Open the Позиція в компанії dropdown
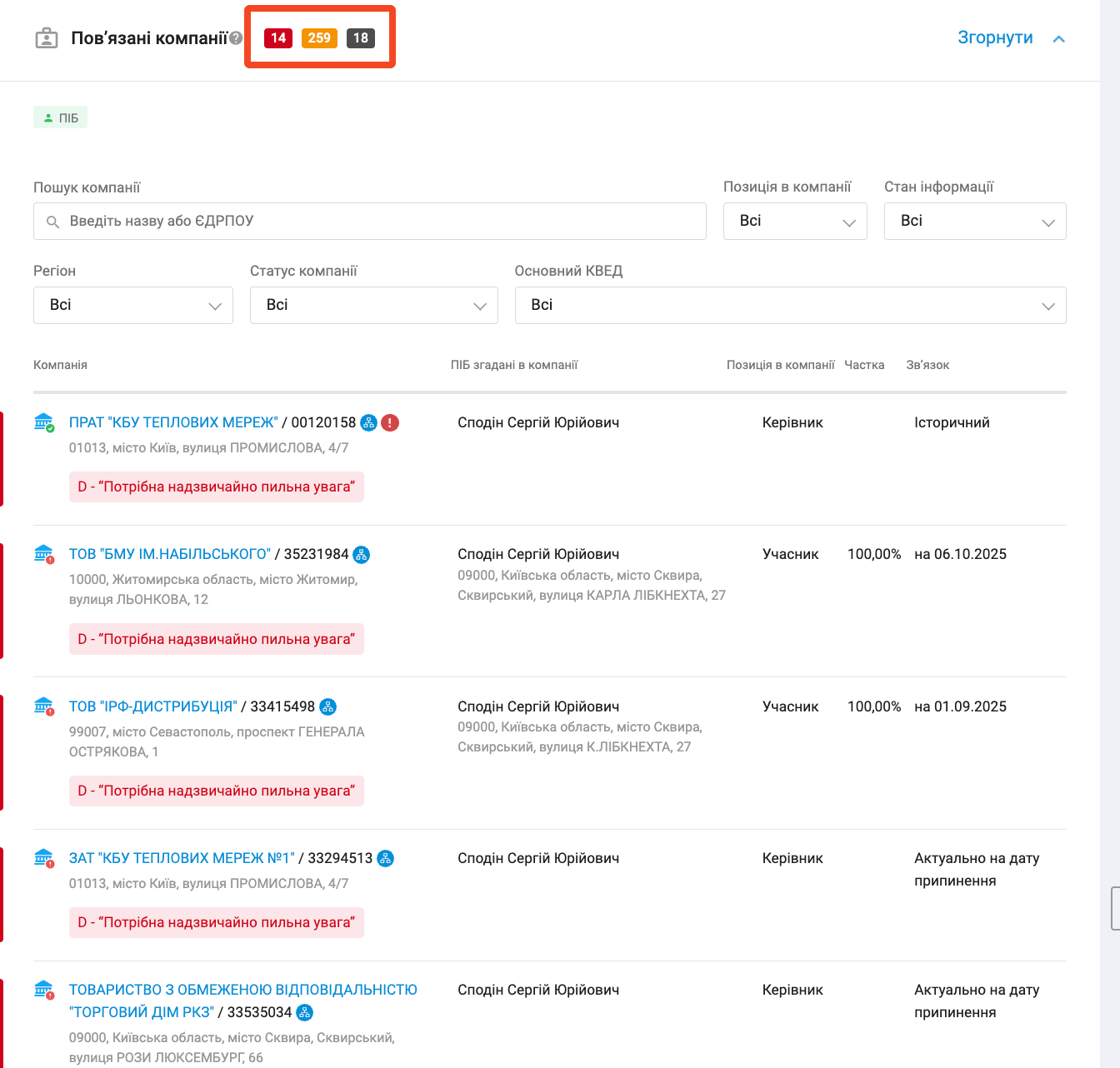Screen dimensions: 1120x1068 (795, 222)
